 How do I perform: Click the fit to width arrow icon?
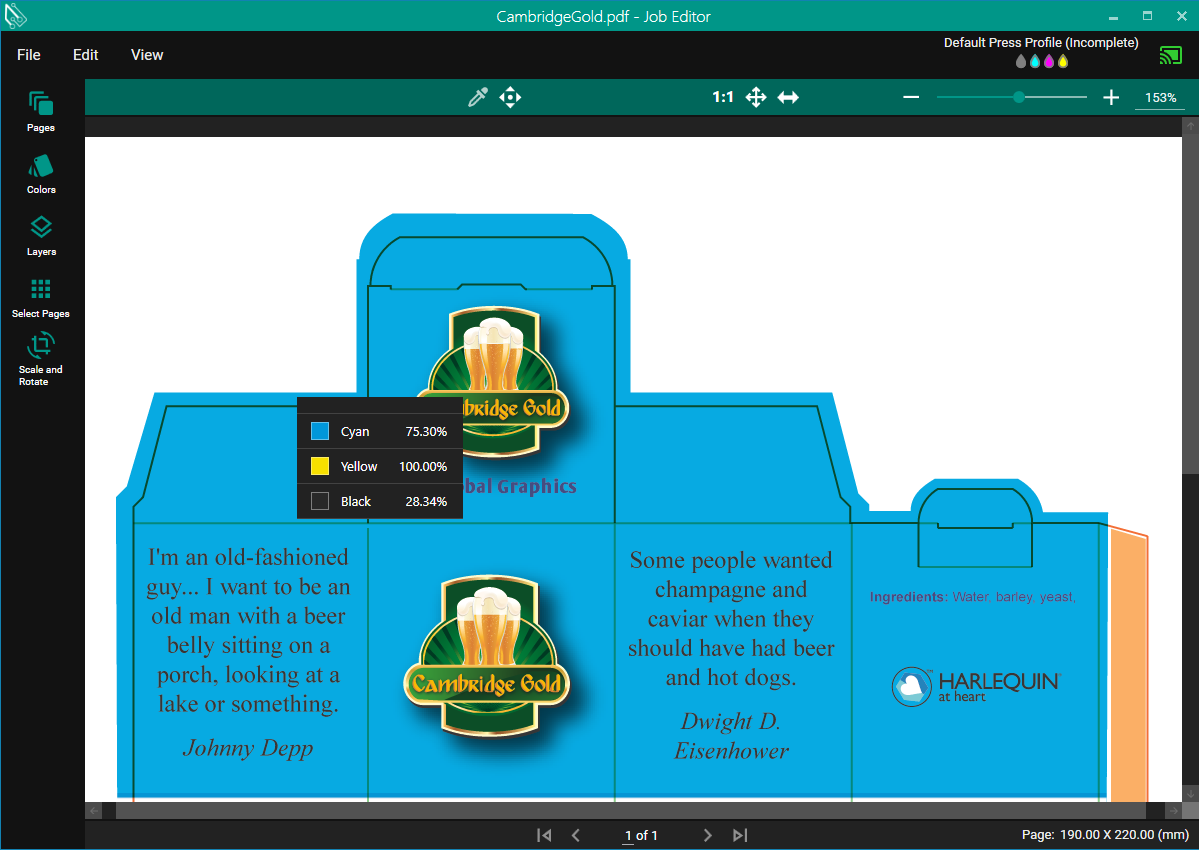(788, 97)
